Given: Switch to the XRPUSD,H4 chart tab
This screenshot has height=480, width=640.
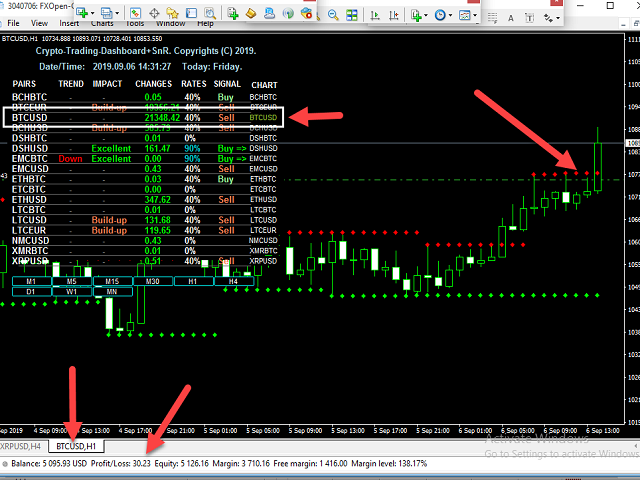Looking at the screenshot, I should coord(20,446).
